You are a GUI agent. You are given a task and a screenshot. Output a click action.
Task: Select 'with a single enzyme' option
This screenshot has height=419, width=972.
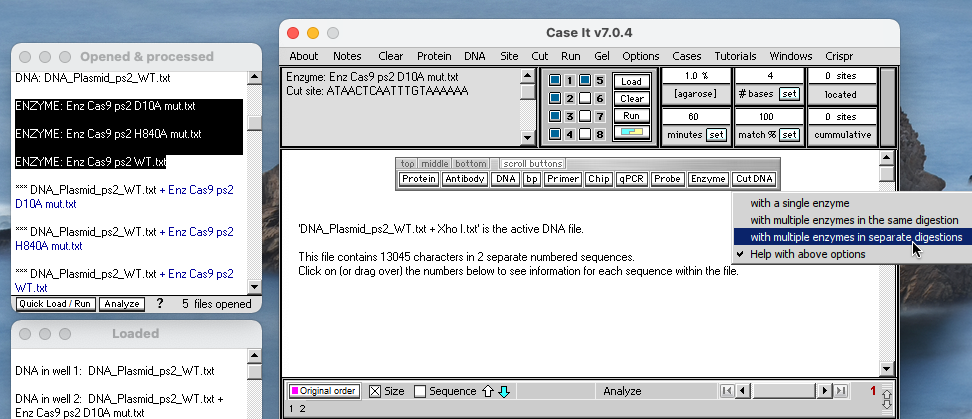click(800, 203)
